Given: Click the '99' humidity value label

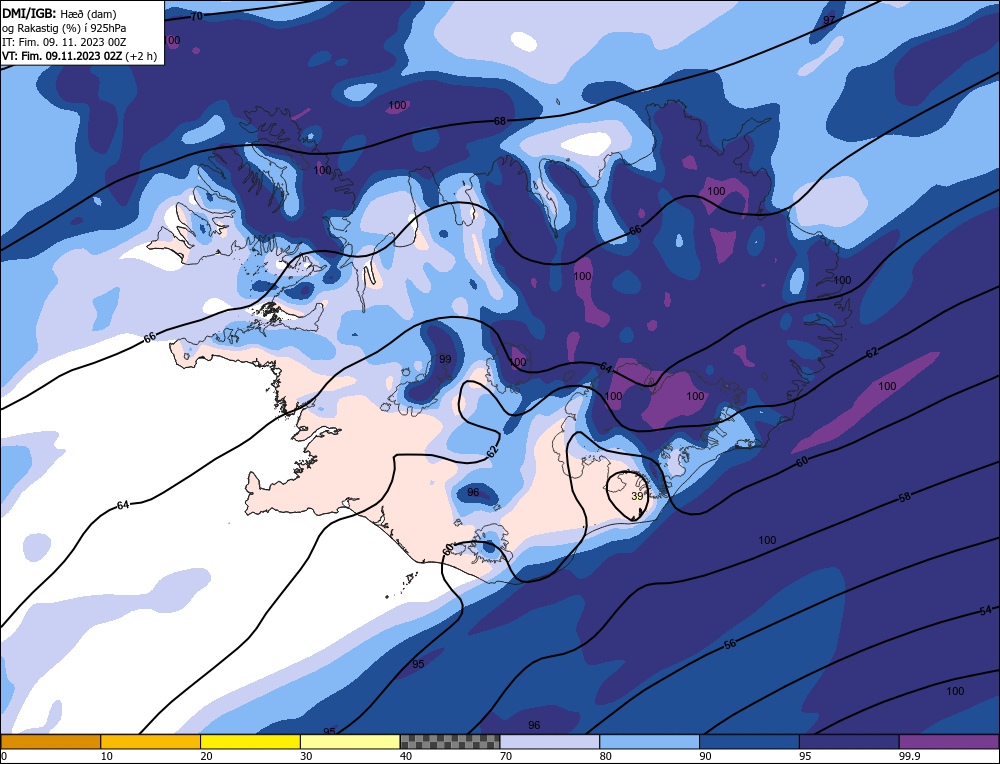Looking at the screenshot, I should pos(445,359).
